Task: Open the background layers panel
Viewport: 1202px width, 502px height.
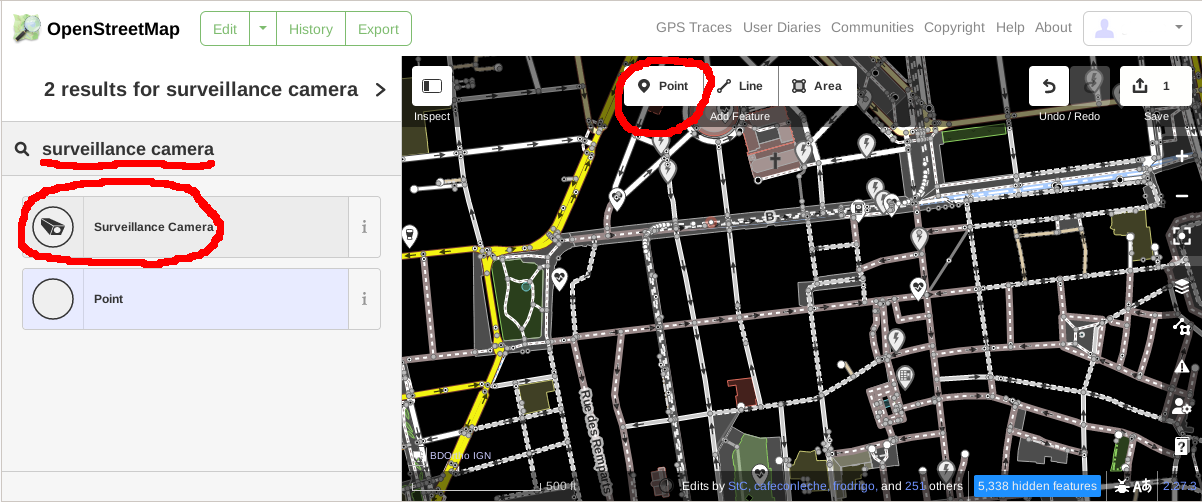Action: [x=1182, y=287]
